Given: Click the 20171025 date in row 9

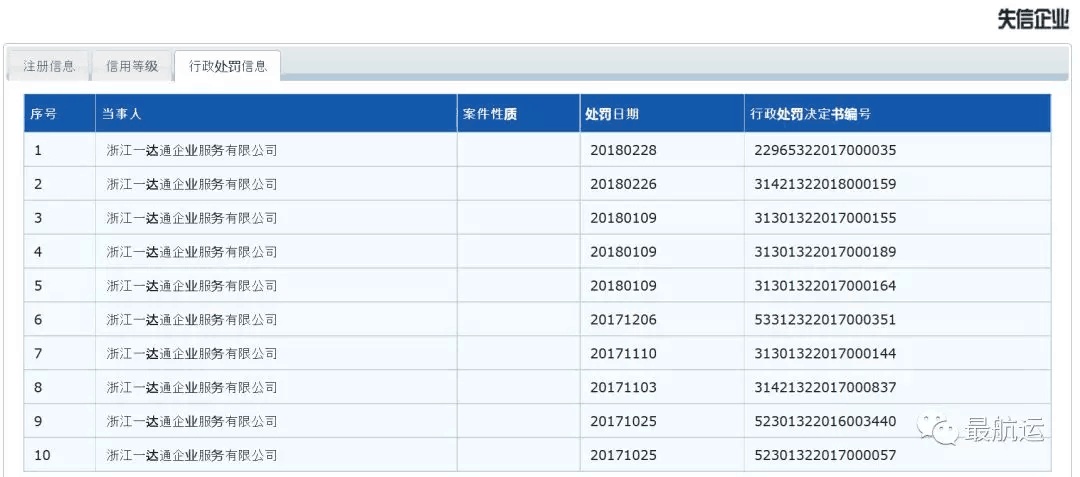Looking at the screenshot, I should click(x=623, y=421).
